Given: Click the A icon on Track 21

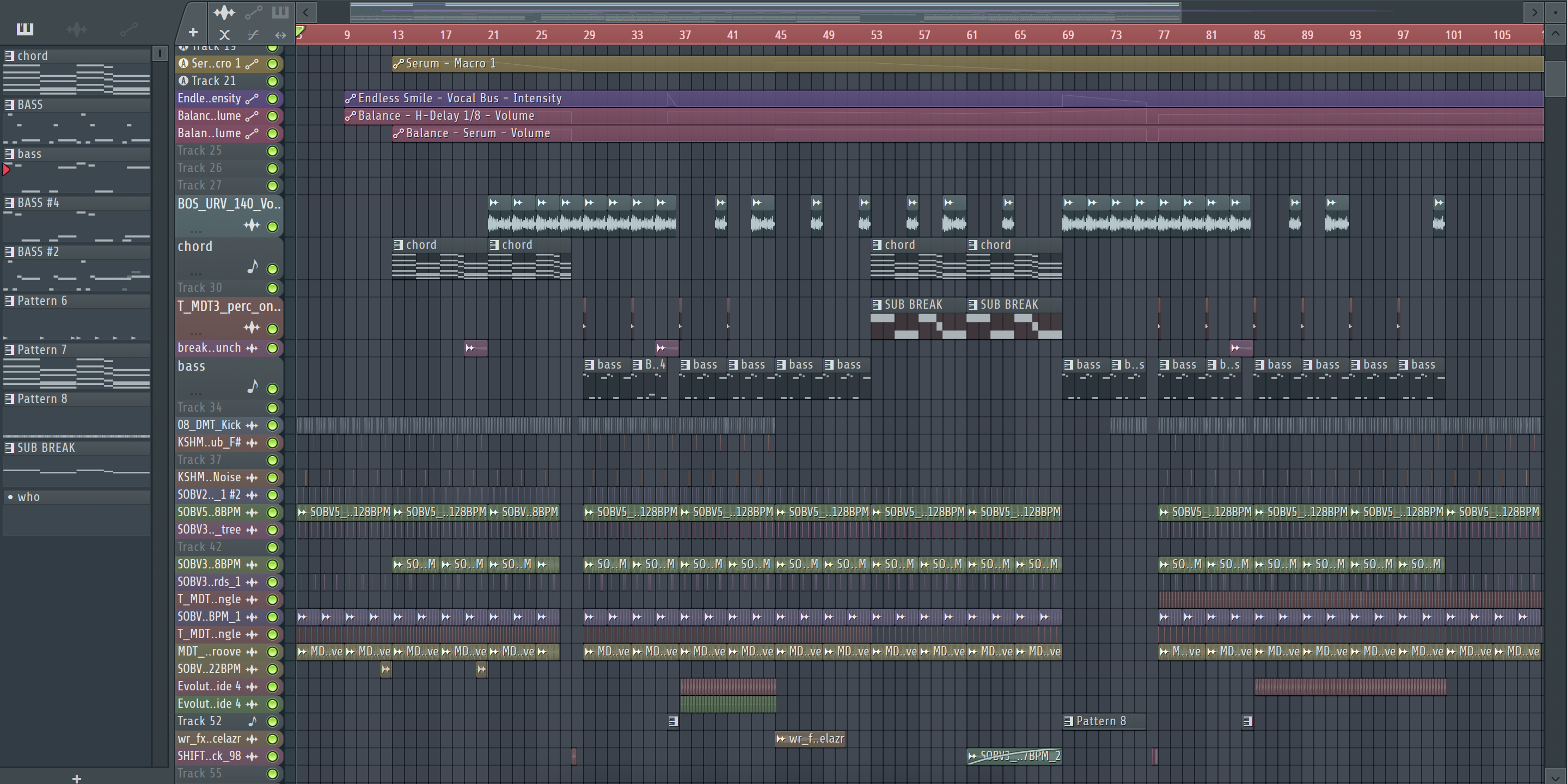Looking at the screenshot, I should (183, 80).
